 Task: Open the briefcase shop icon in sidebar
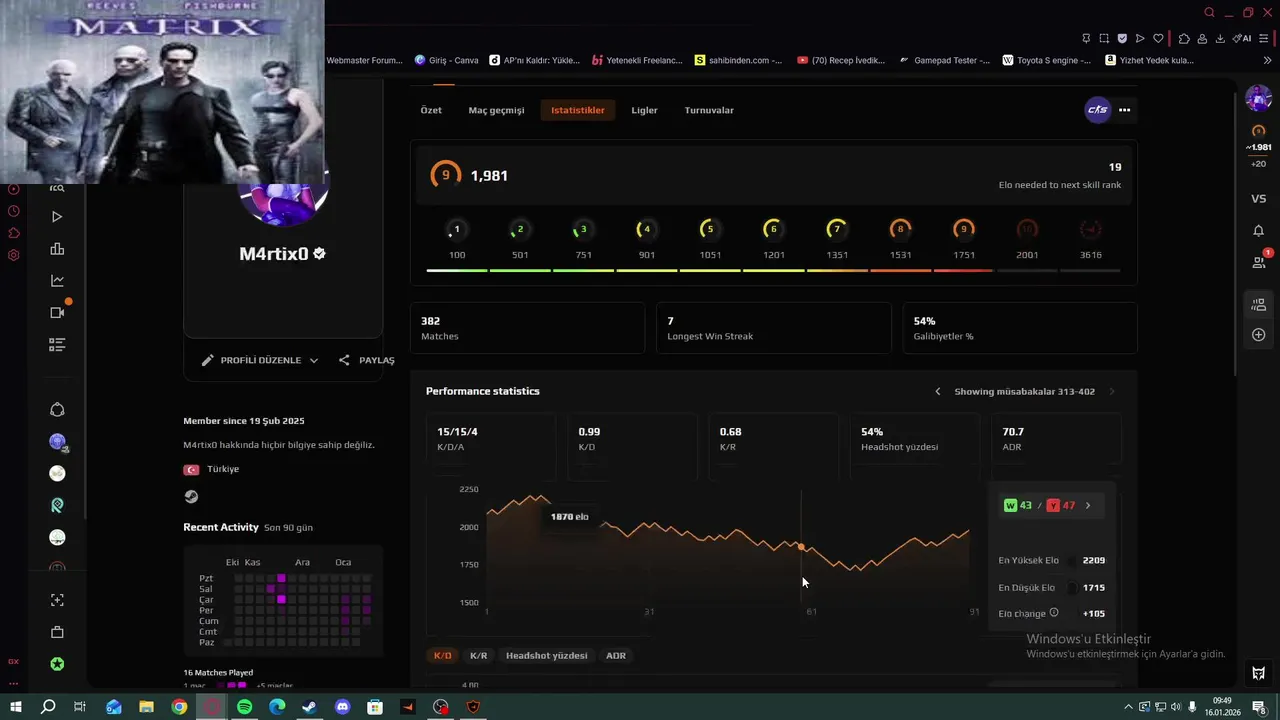coord(57,632)
